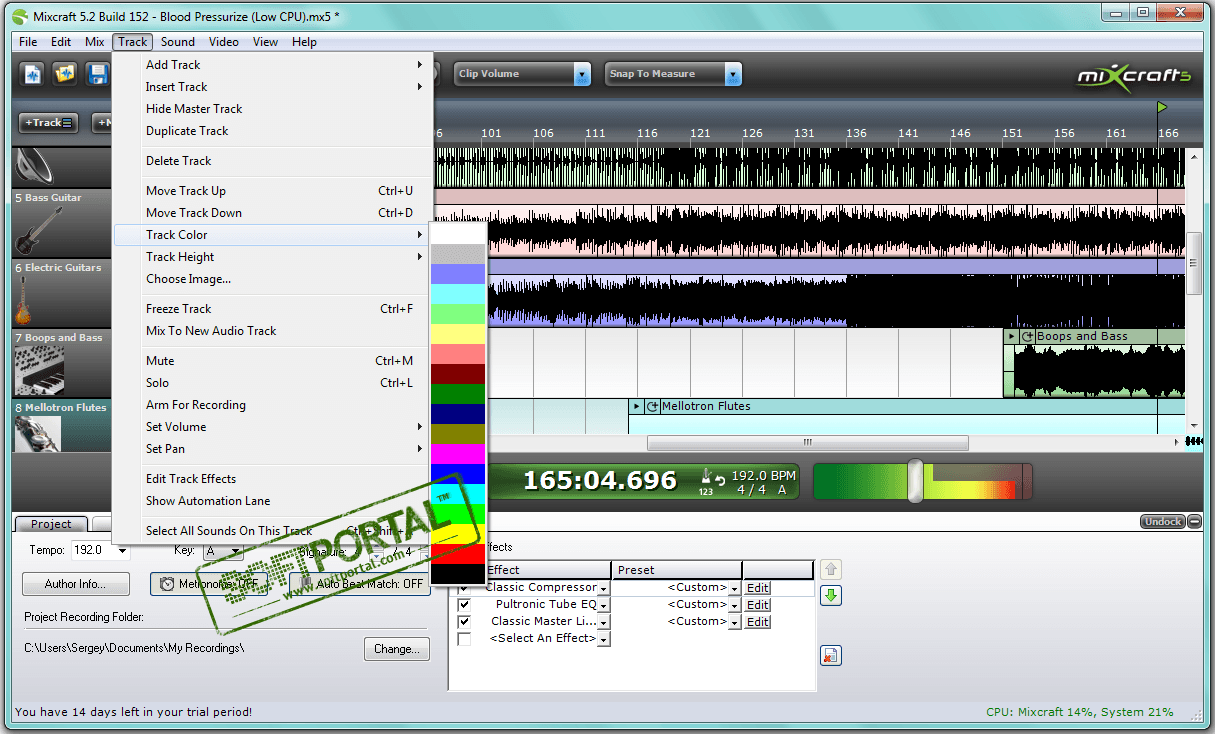Pick the dark red track color swatch
The height and width of the screenshot is (734, 1215).
[458, 374]
